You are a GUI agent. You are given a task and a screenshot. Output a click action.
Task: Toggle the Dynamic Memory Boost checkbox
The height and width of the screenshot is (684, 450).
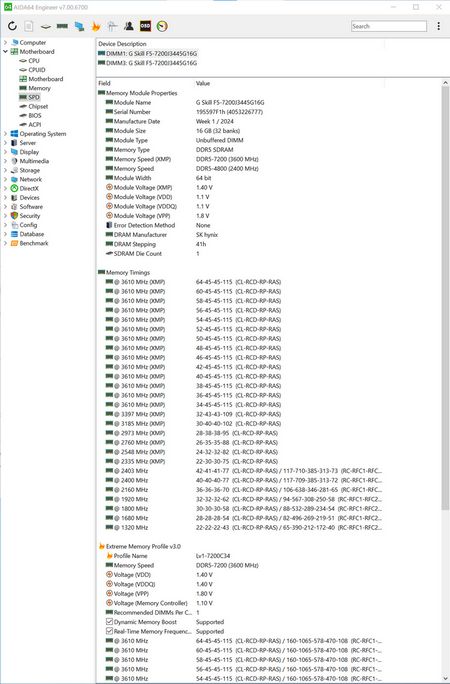point(109,622)
